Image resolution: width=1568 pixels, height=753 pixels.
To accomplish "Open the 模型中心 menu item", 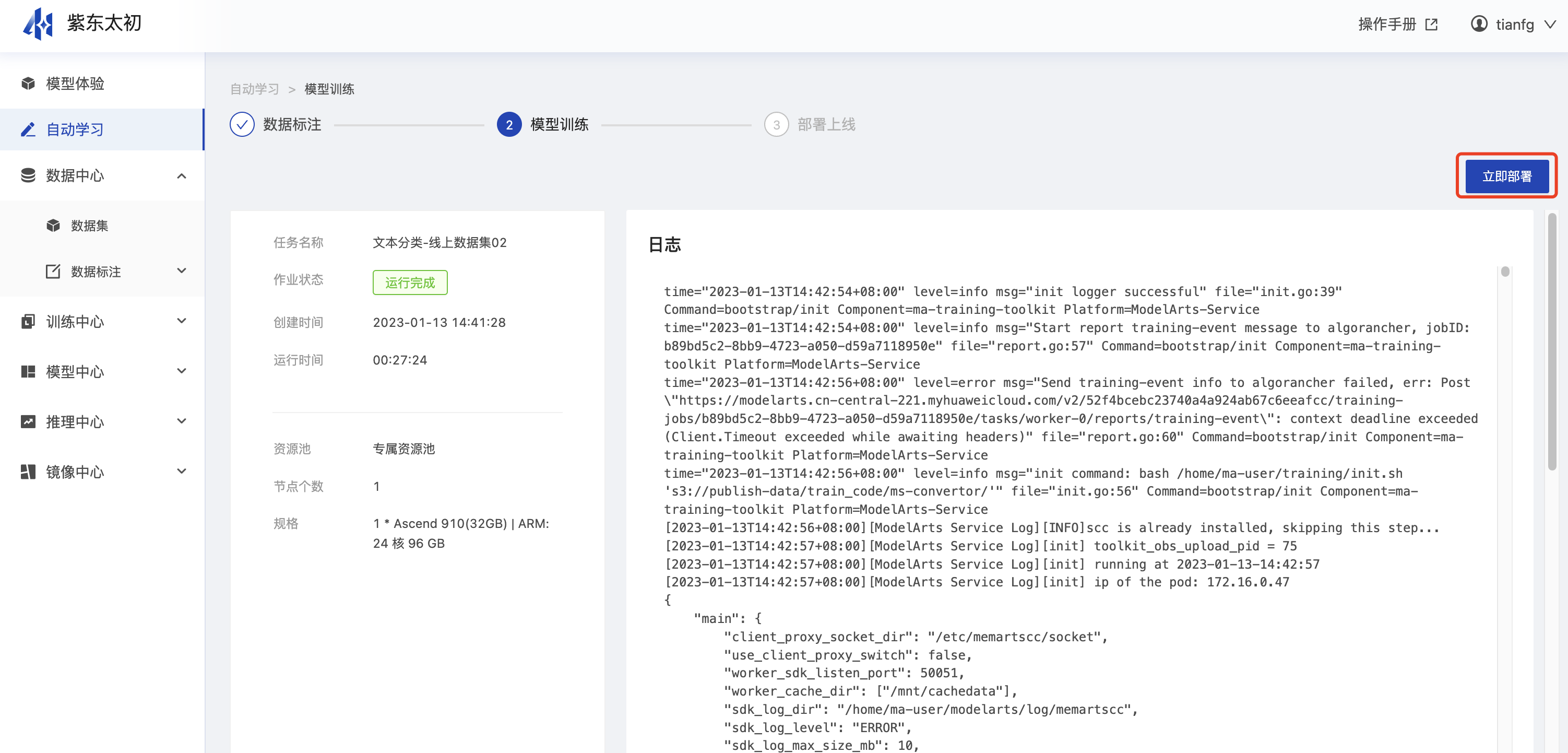I will pos(102,371).
